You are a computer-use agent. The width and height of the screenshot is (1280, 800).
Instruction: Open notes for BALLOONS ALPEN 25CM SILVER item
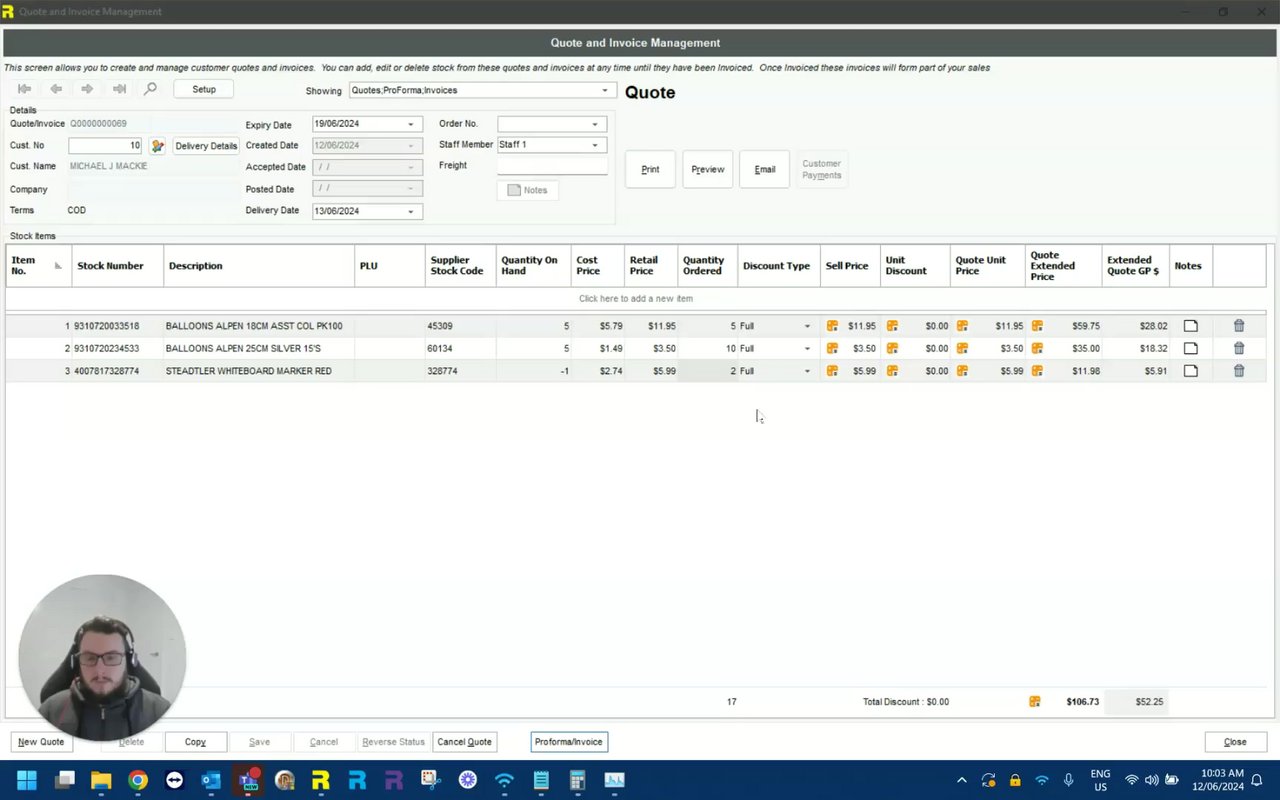pos(1190,348)
